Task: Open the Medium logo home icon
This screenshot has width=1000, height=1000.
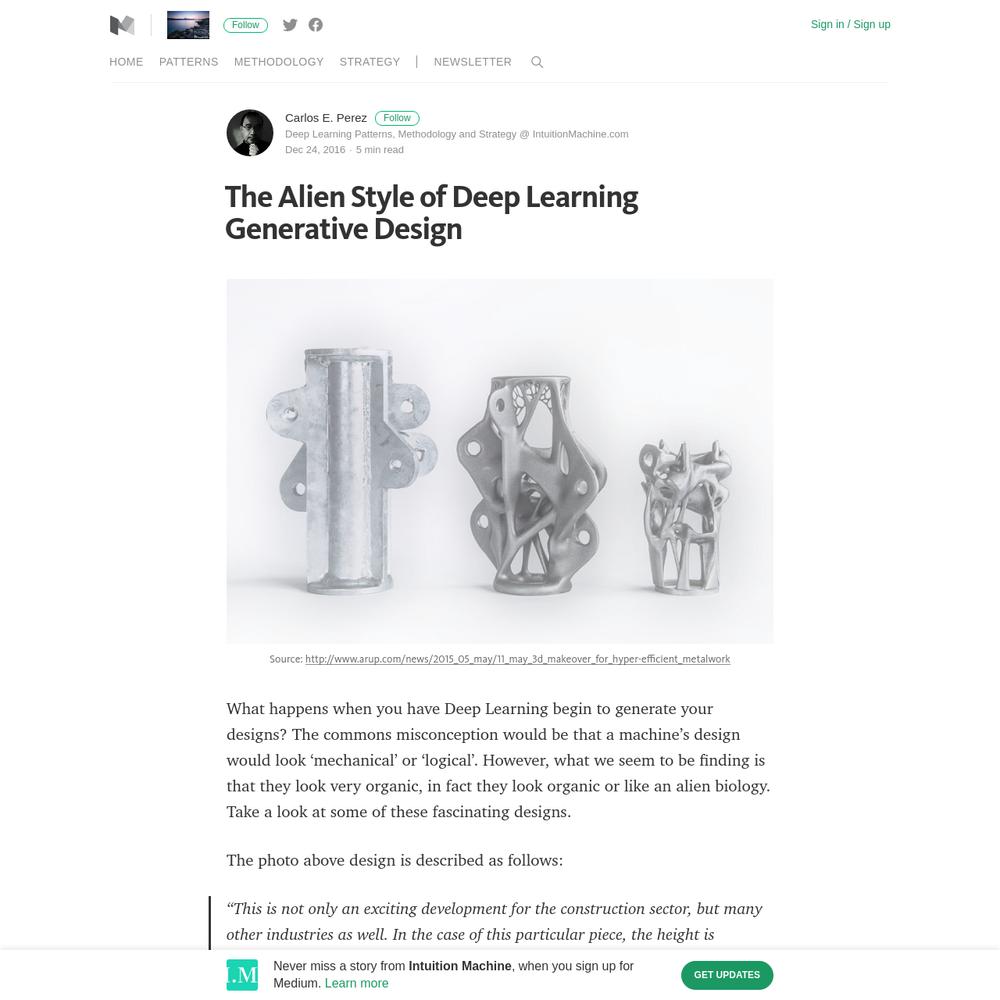Action: click(122, 25)
